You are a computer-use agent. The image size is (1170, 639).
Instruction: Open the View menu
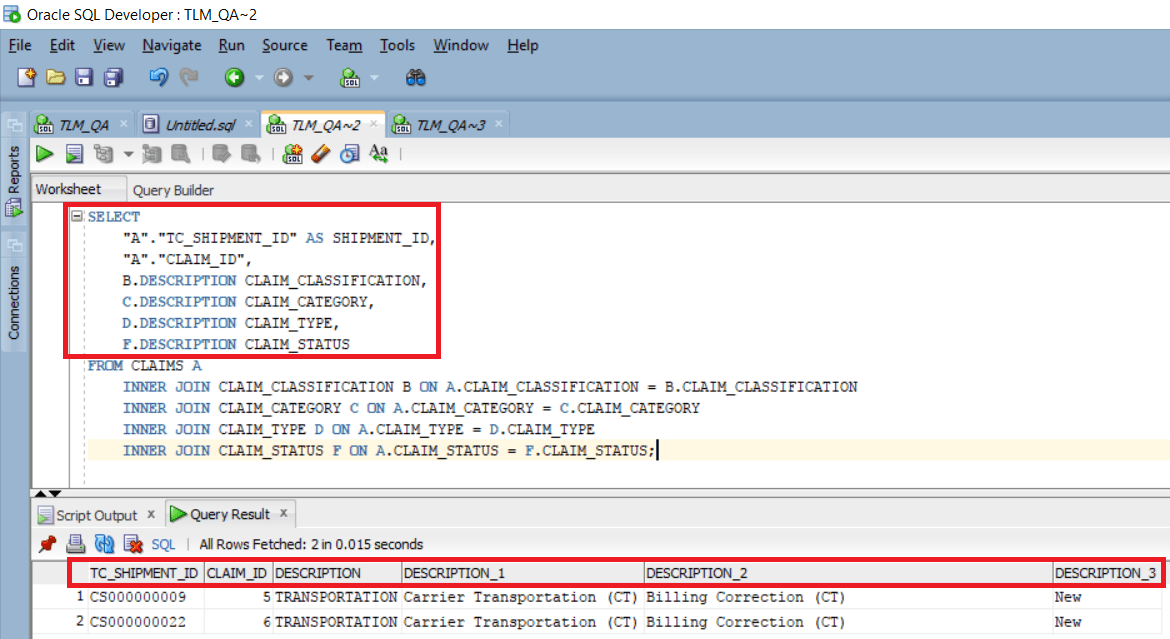[109, 46]
